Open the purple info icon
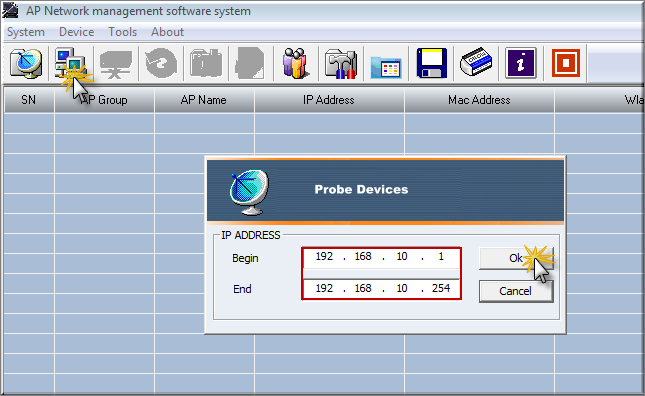The height and width of the screenshot is (396, 645). pyautogui.click(x=521, y=63)
